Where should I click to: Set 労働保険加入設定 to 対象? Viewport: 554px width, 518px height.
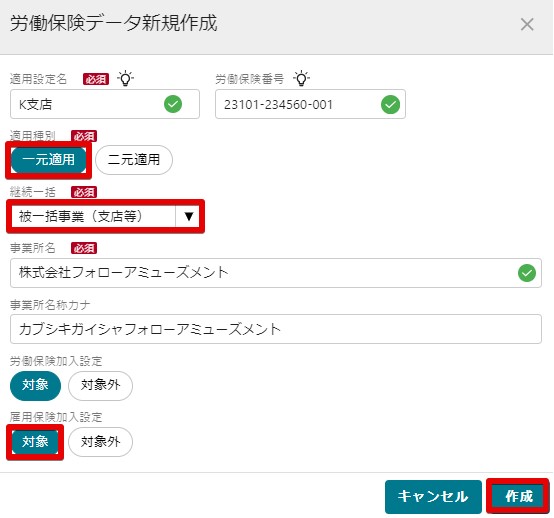35,385
